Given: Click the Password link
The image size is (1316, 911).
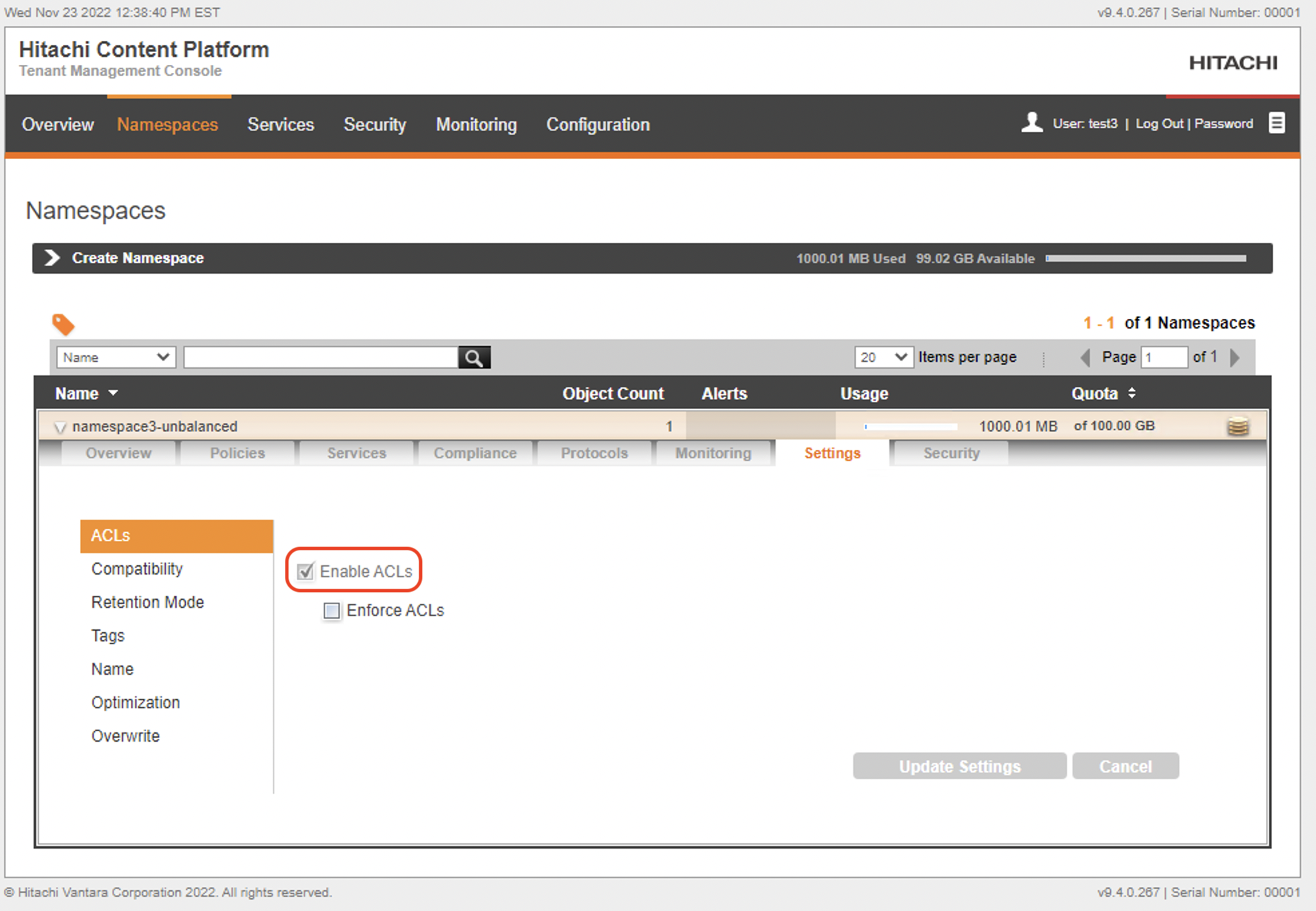Looking at the screenshot, I should [1224, 124].
